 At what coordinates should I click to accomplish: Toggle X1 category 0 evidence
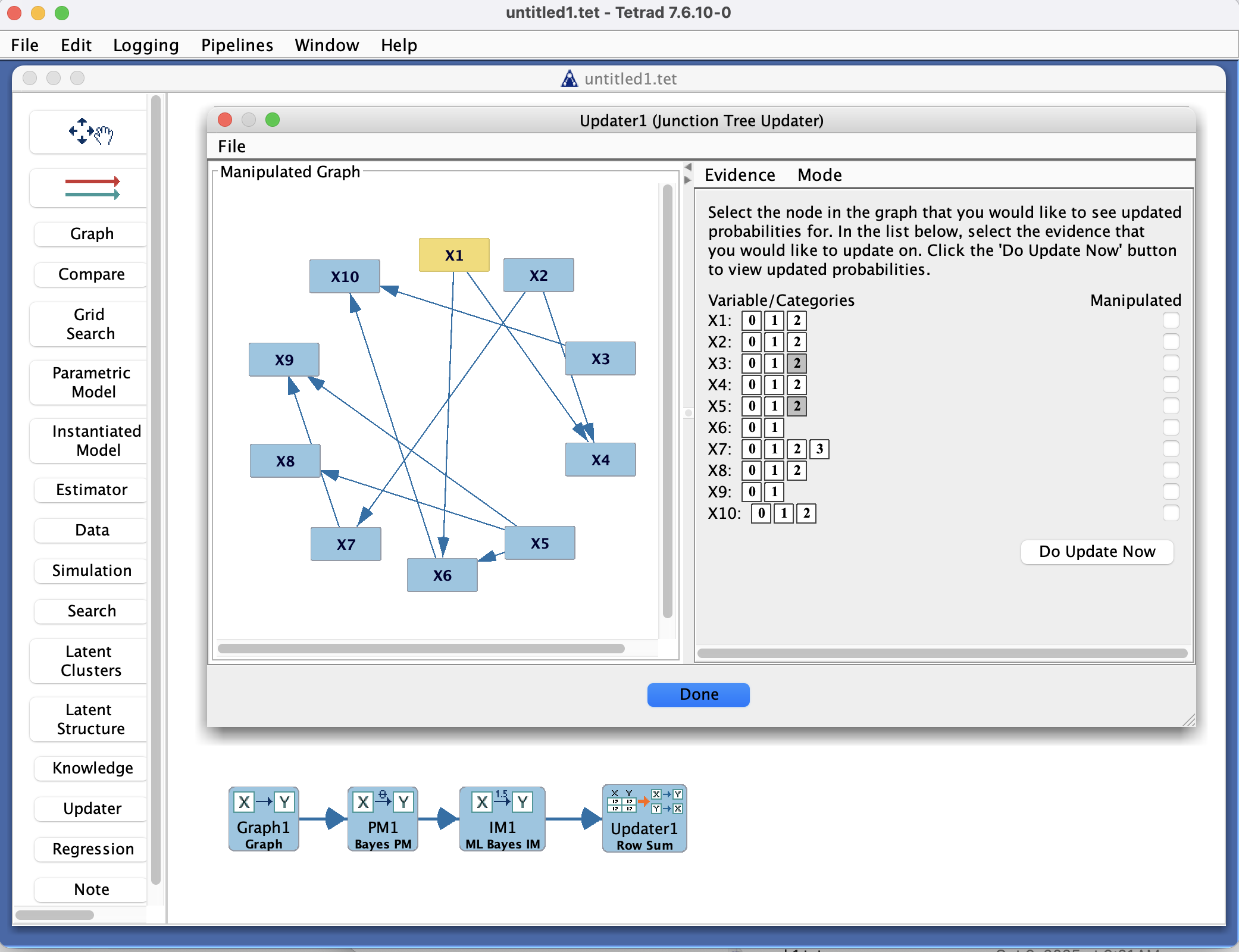pos(752,320)
